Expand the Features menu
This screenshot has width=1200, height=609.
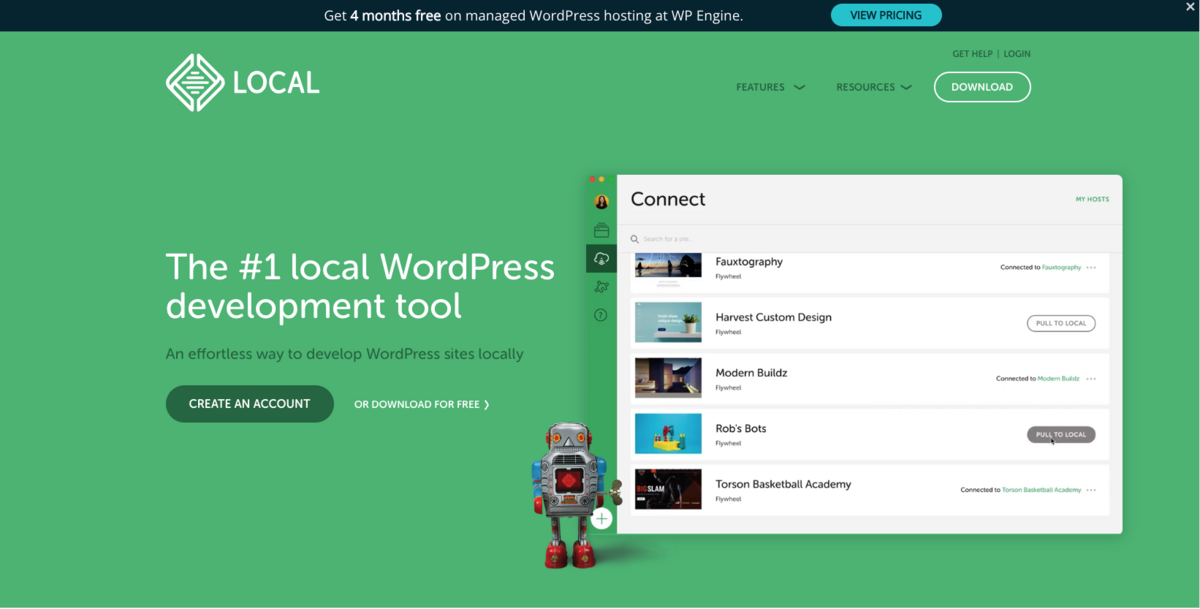coord(770,87)
